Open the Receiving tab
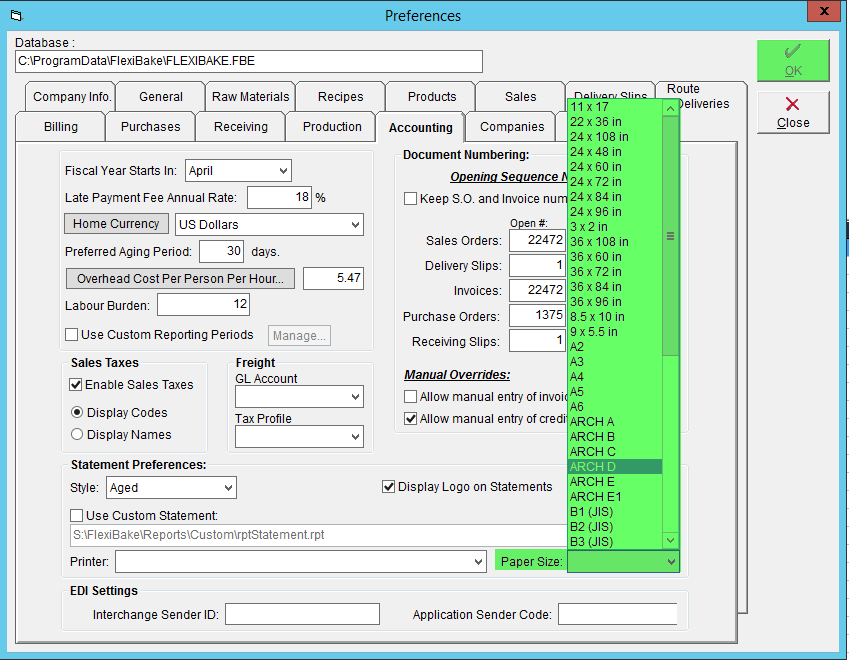Image resolution: width=849 pixels, height=660 pixels. pos(240,127)
